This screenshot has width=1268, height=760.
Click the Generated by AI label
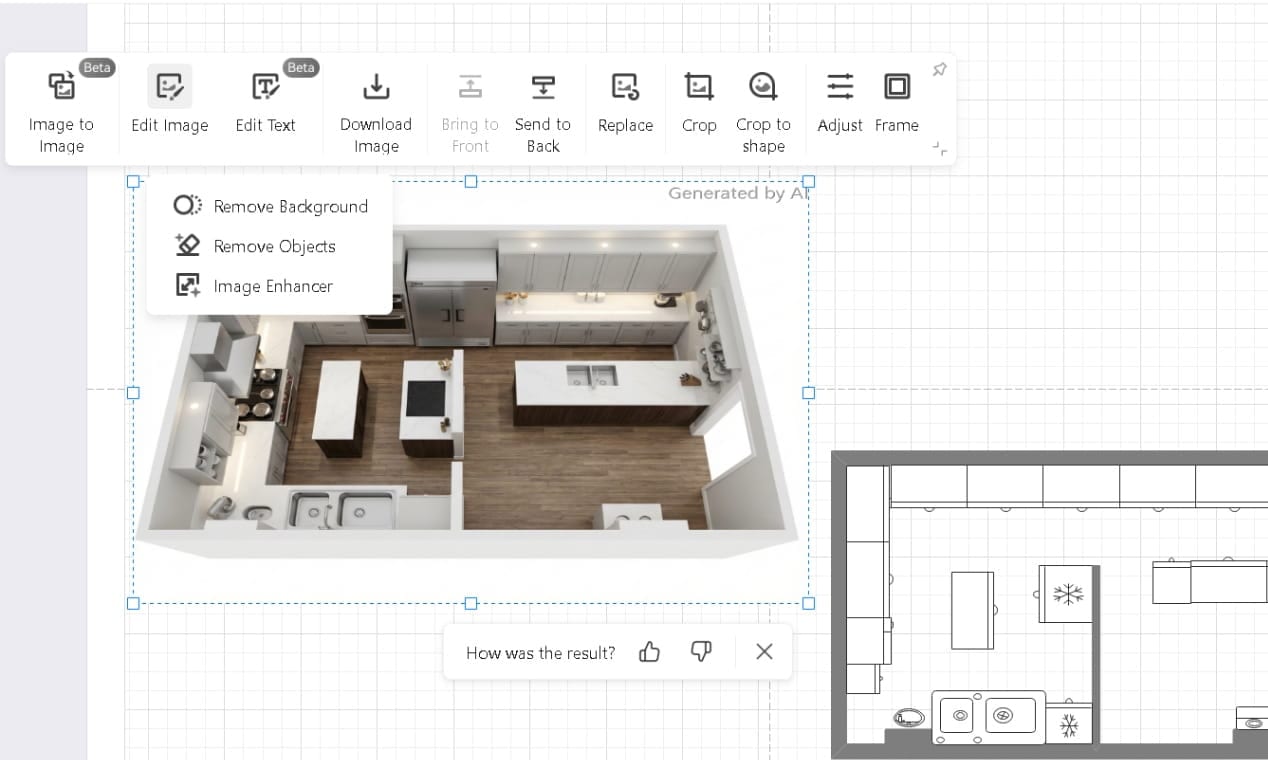[x=740, y=193]
